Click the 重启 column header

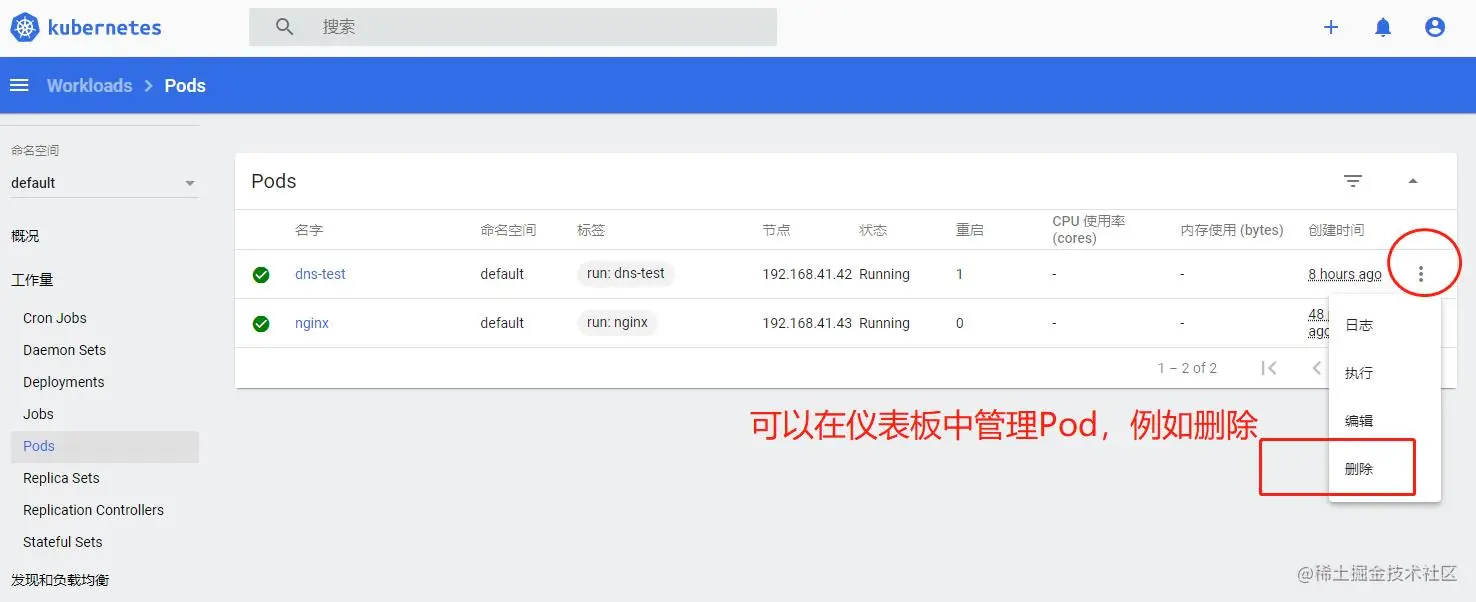[x=970, y=230]
